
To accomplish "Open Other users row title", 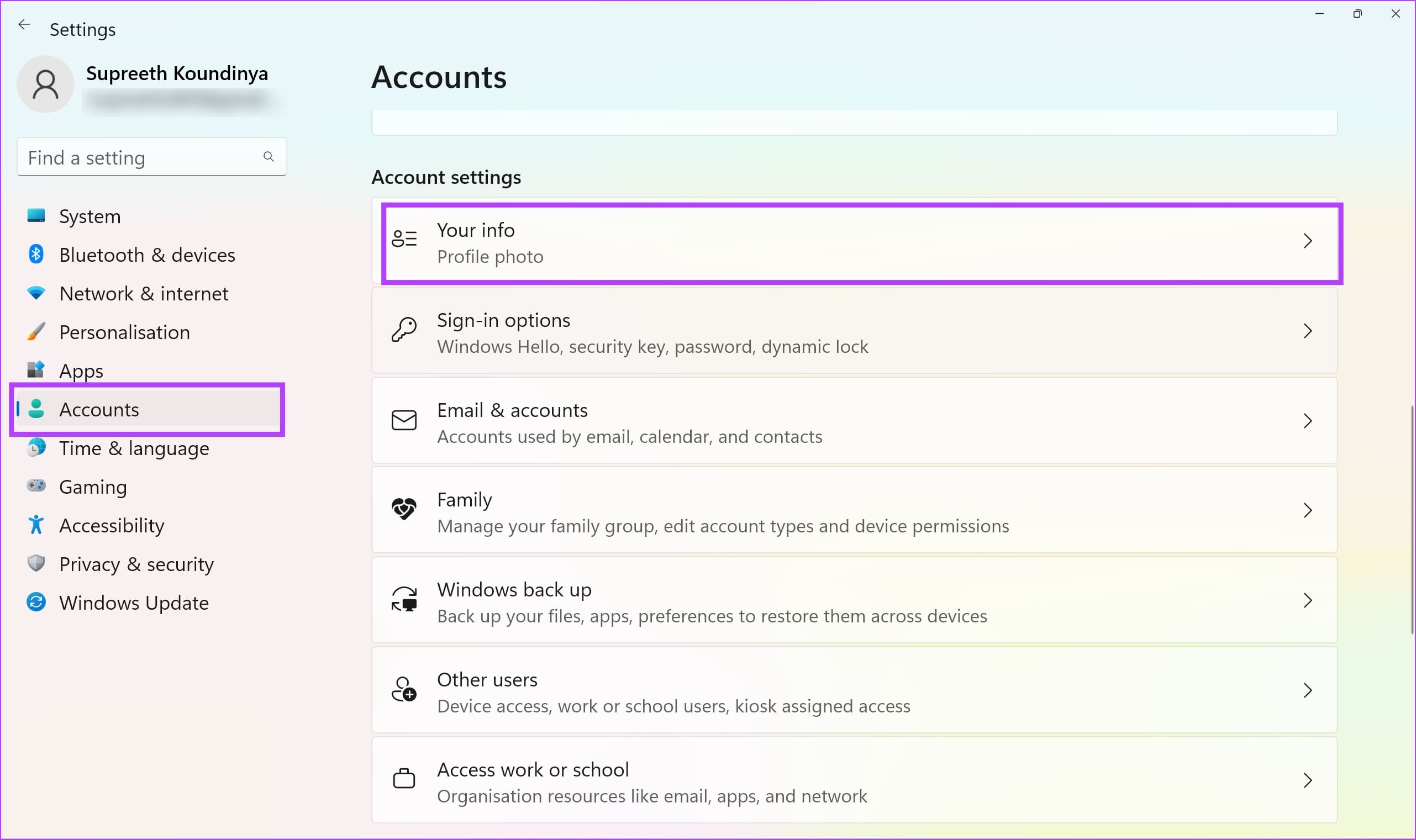I will [487, 680].
